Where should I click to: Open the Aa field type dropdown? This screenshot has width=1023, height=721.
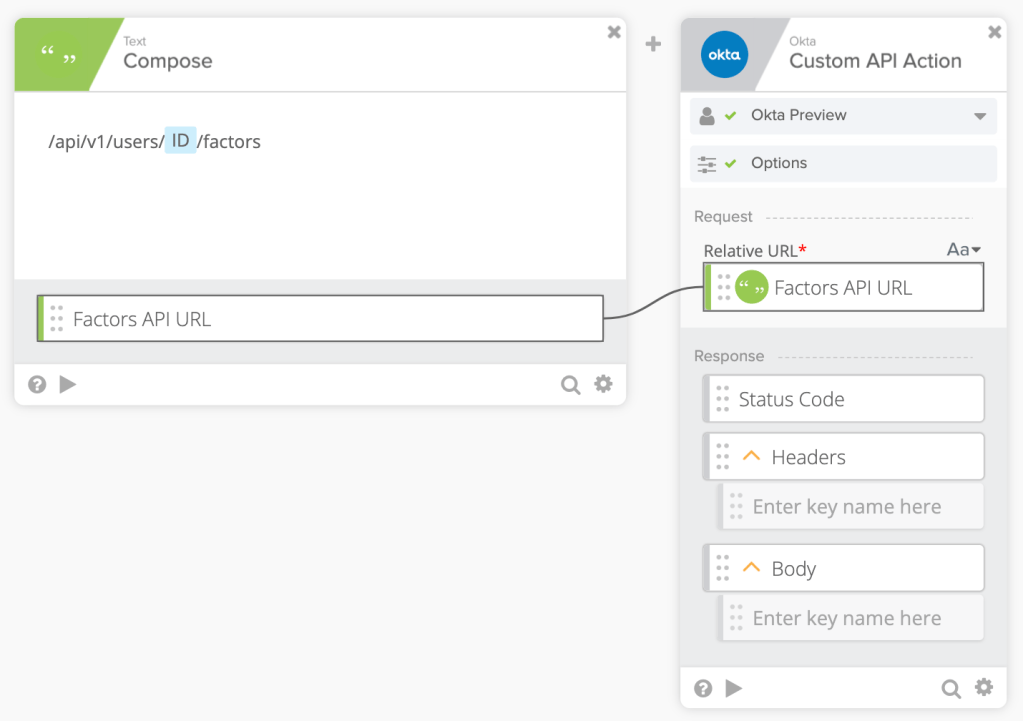(963, 250)
